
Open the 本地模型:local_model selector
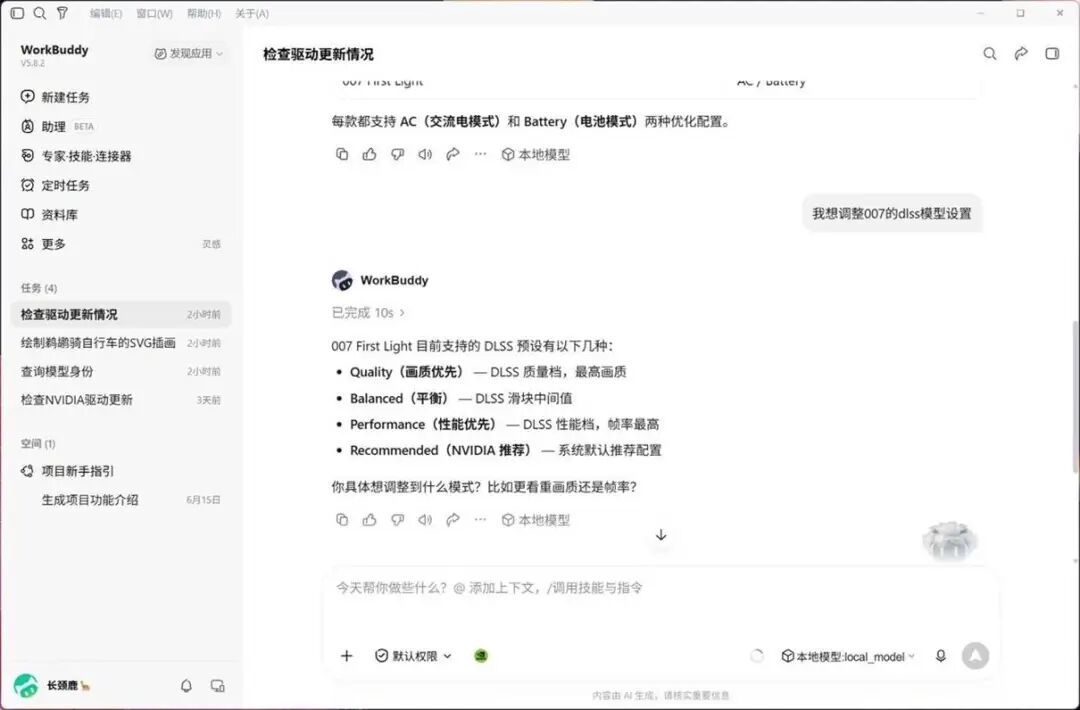(848, 657)
